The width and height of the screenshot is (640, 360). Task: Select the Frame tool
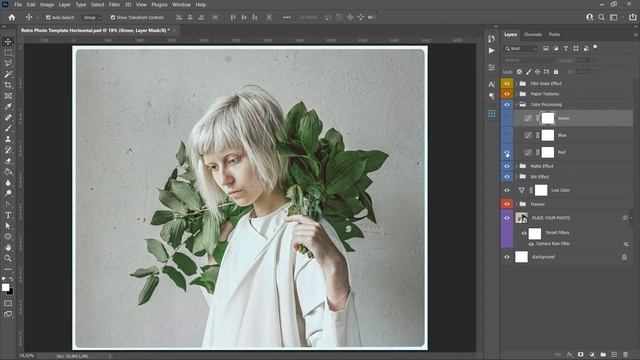coord(8,96)
